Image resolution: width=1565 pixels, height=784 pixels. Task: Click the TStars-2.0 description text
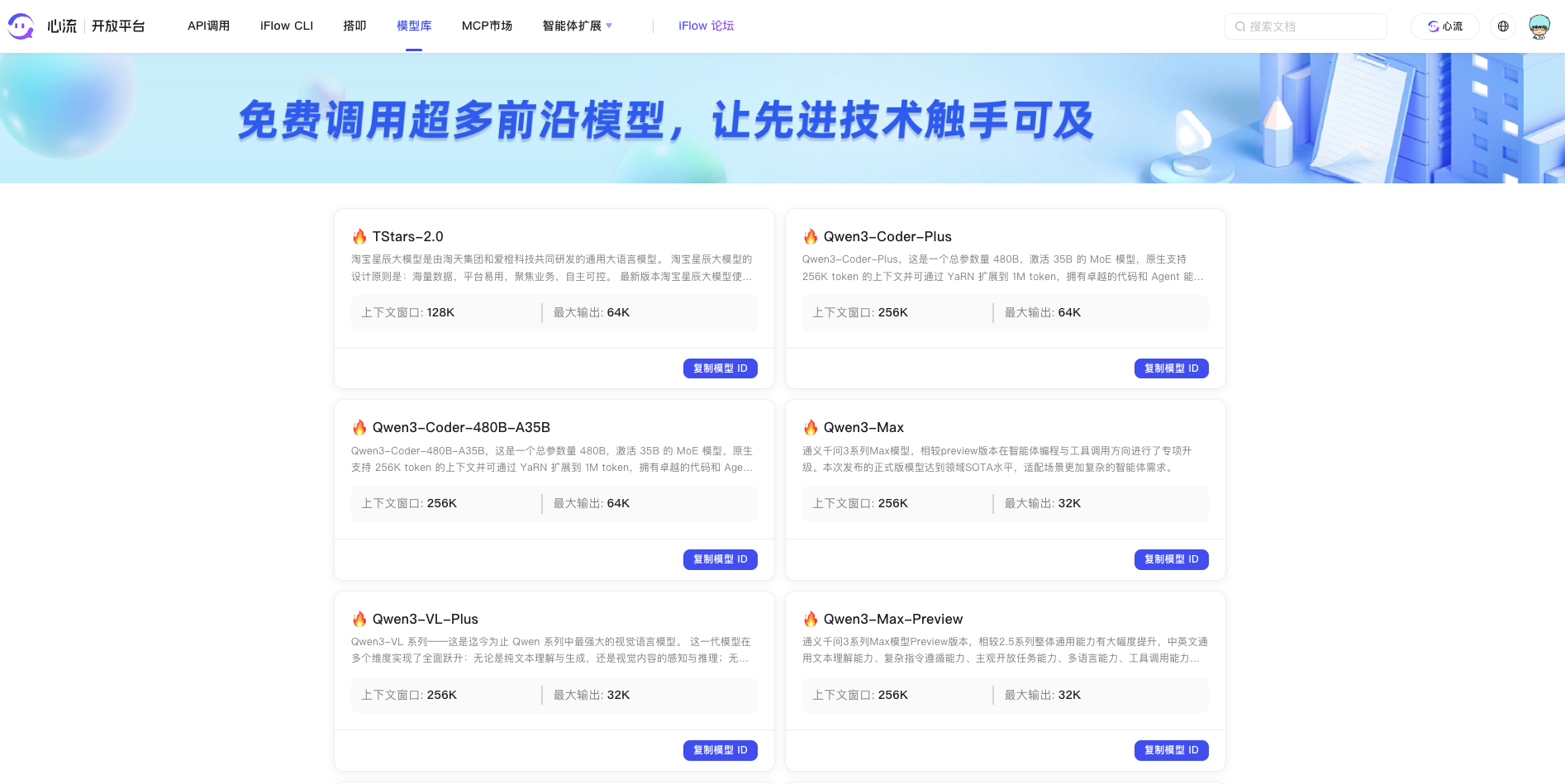(552, 268)
